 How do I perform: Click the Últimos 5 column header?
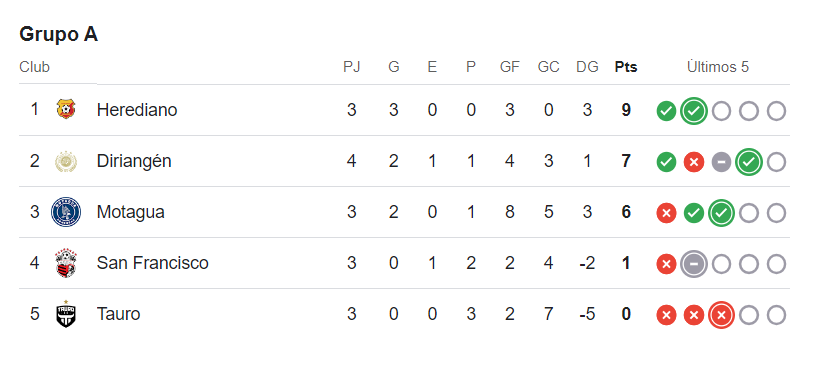pyautogui.click(x=718, y=67)
